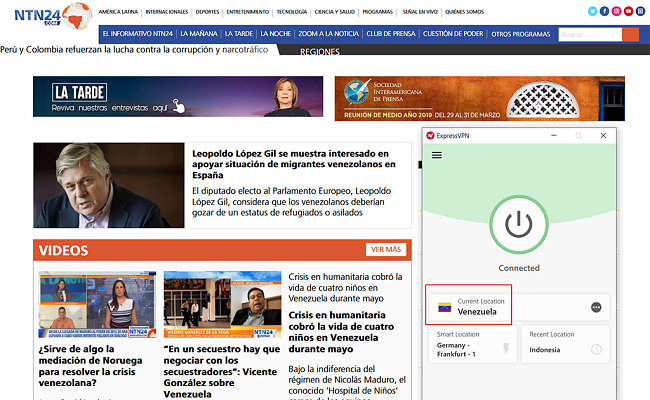Click the last dark-blue social icon
The height and width of the screenshot is (400, 650).
(640, 11)
